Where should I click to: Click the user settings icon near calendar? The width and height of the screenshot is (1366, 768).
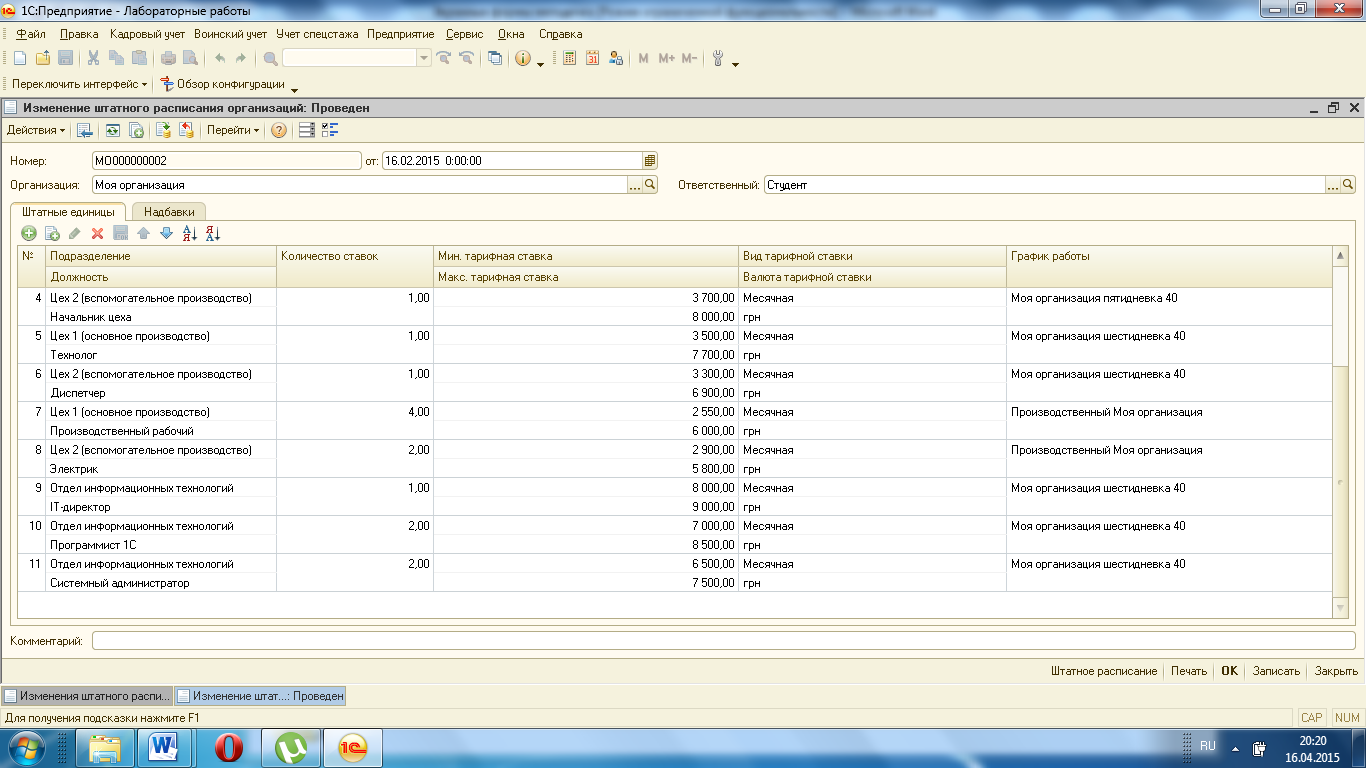(616, 58)
